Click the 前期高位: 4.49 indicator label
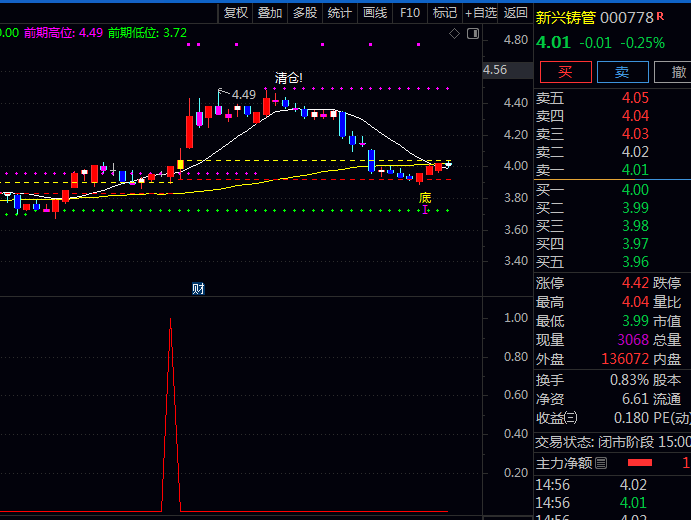 [63, 33]
